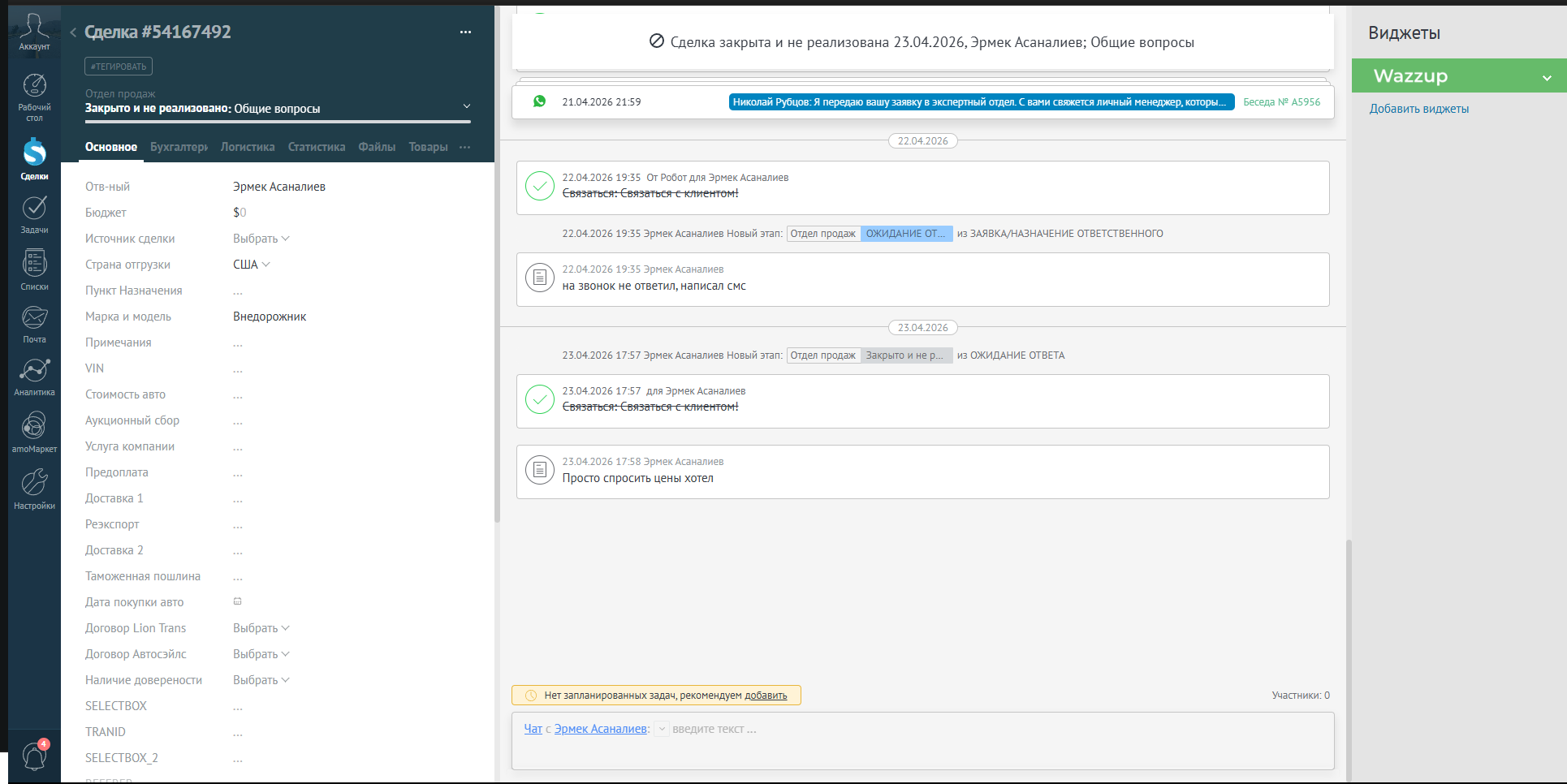Screen dimensions: 1567x784
Task: Switch to Статистика tab
Action: point(317,147)
